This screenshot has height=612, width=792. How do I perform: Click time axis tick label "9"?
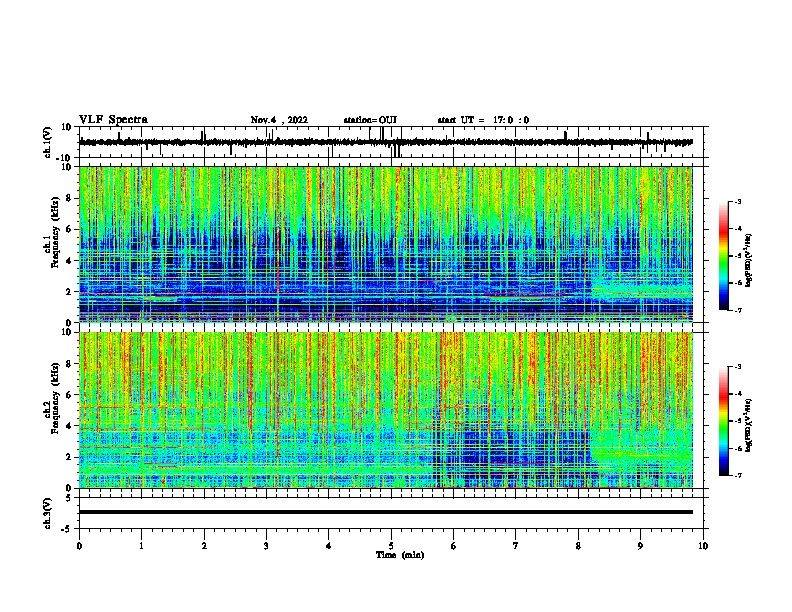[640, 546]
